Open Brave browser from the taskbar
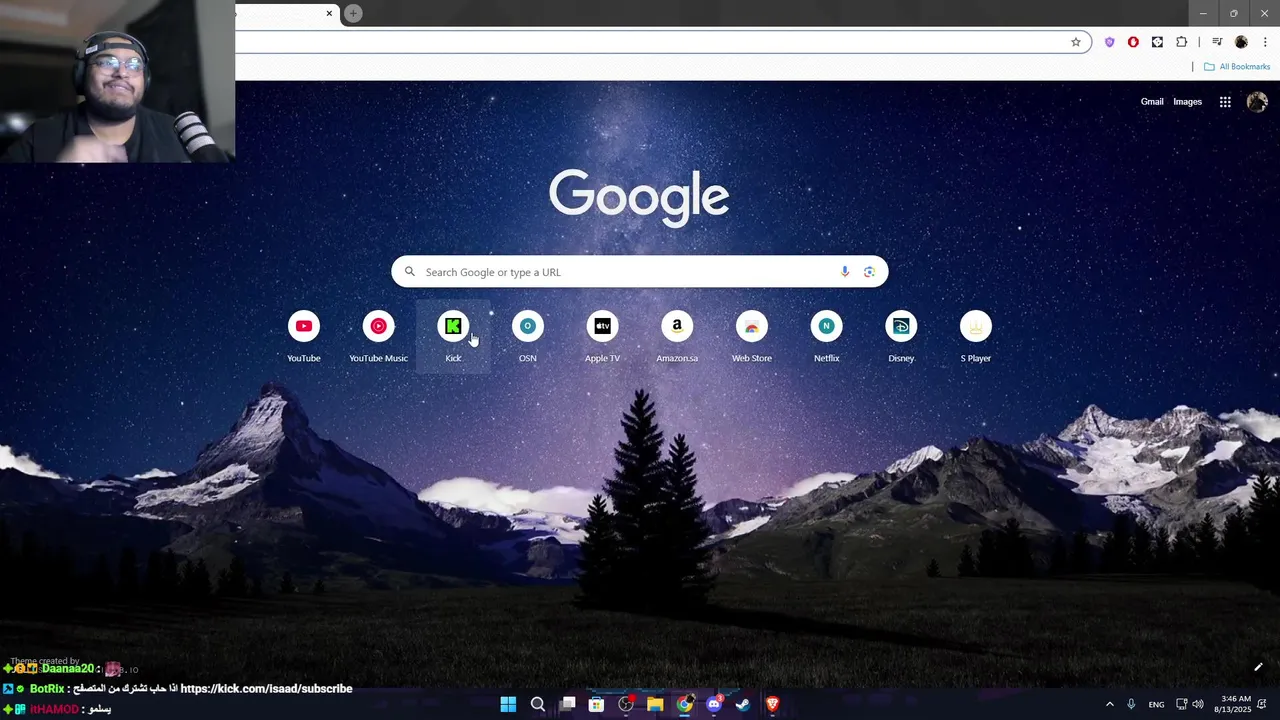 click(772, 704)
